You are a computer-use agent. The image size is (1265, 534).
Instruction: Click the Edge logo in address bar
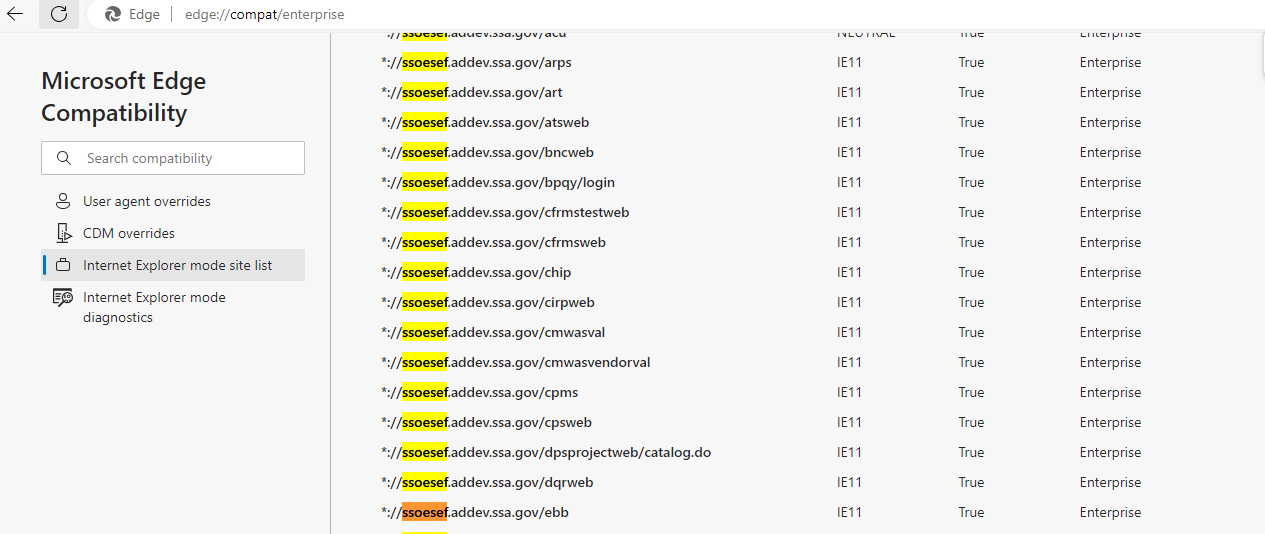click(x=113, y=15)
